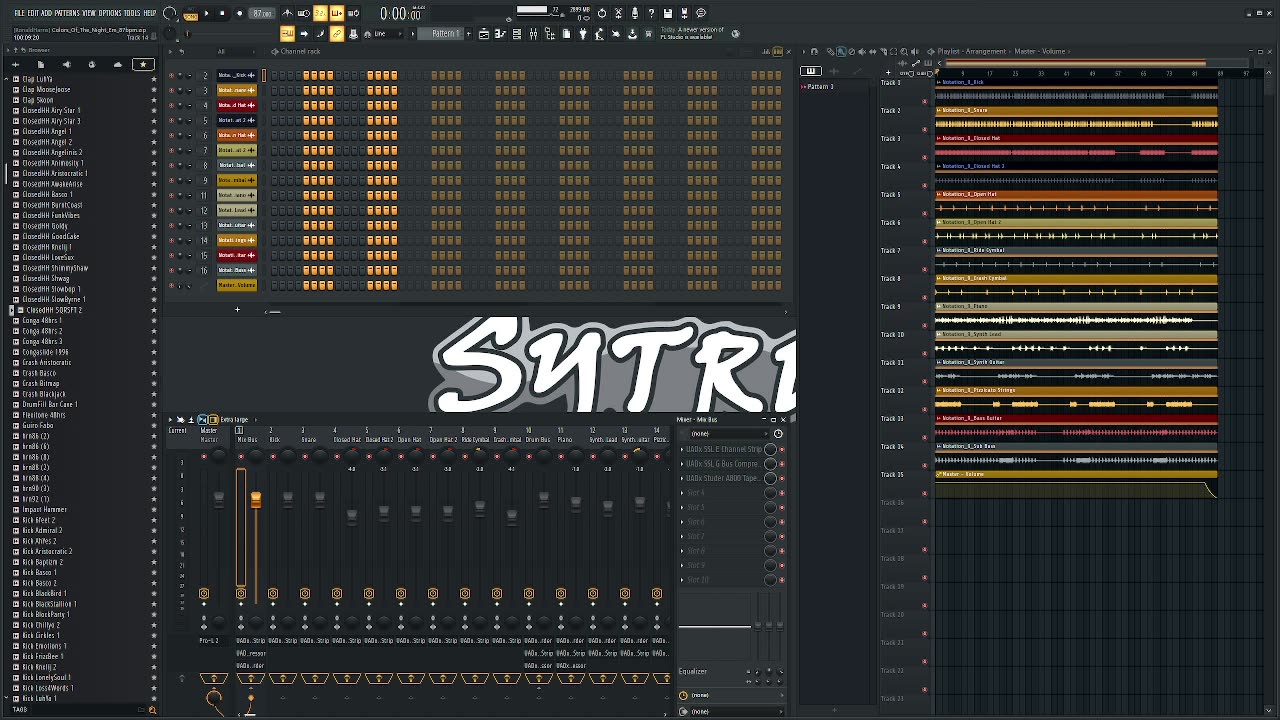Open the OPTIONS menu

(109, 13)
